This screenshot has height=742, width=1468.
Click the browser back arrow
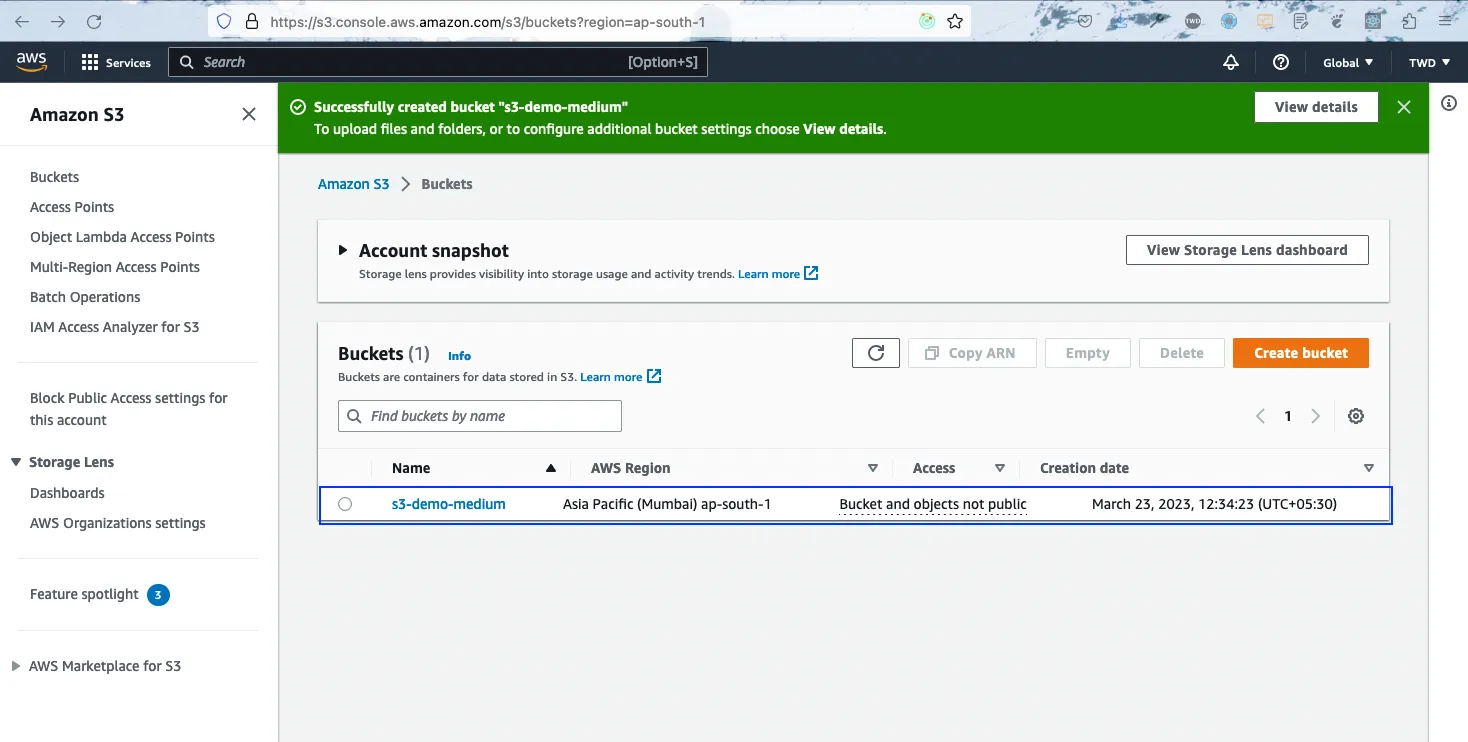click(24, 21)
